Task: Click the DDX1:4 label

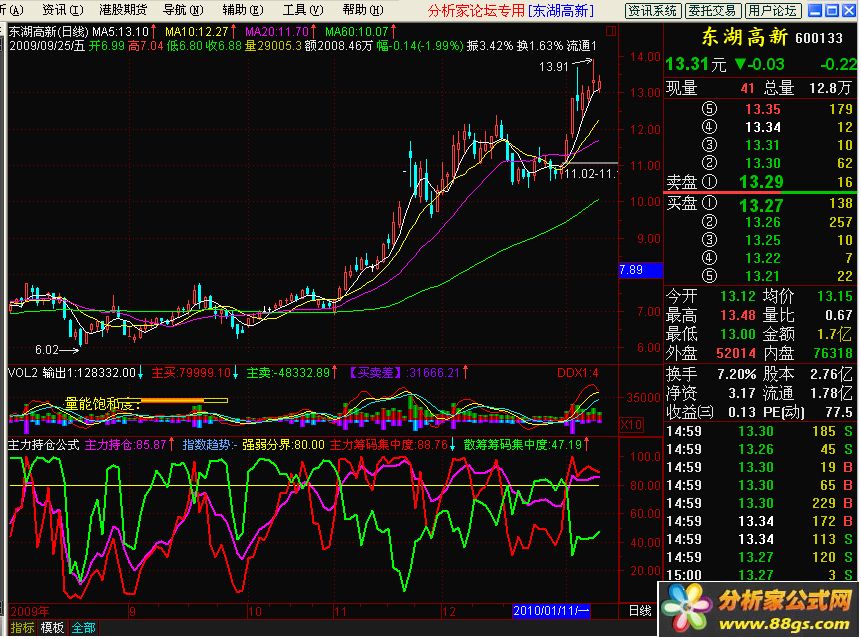Action: (x=577, y=373)
